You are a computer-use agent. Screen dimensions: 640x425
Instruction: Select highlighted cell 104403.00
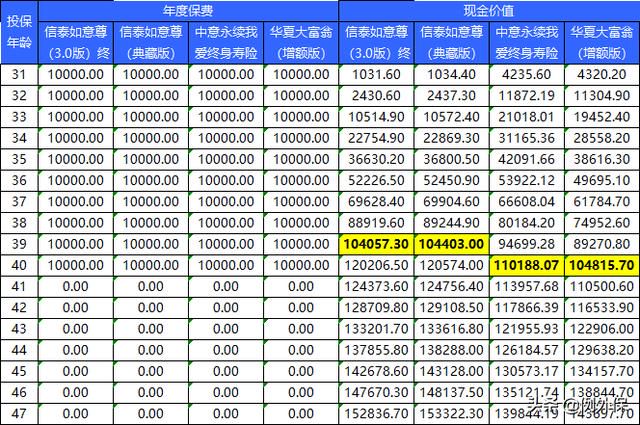click(451, 244)
